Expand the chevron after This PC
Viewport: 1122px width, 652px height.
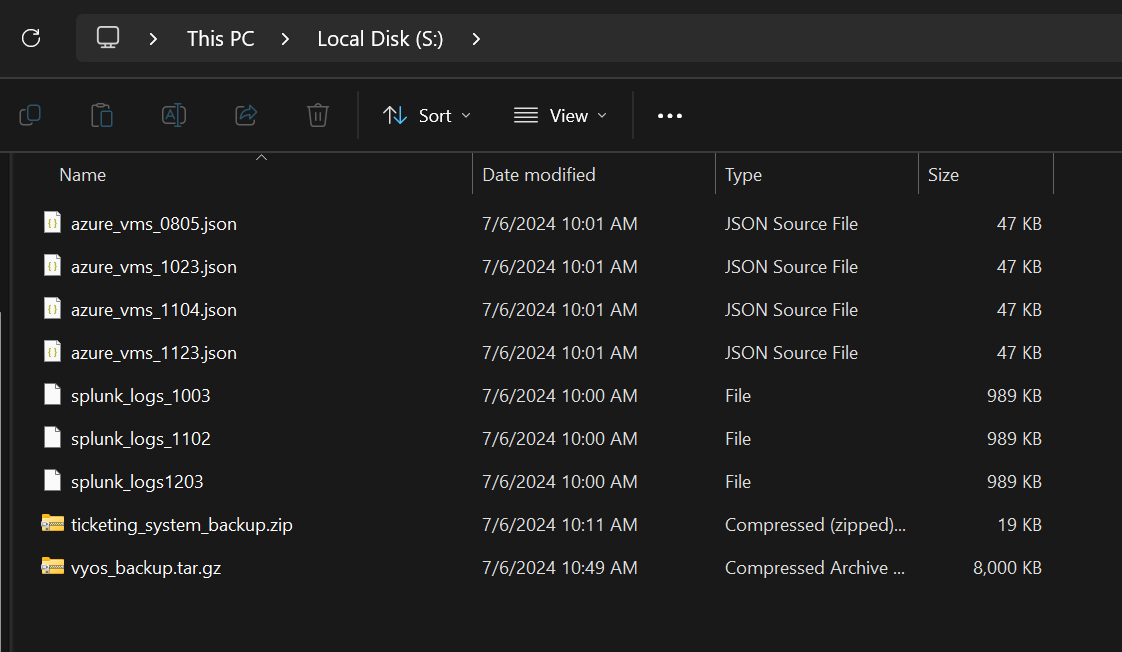coord(286,39)
